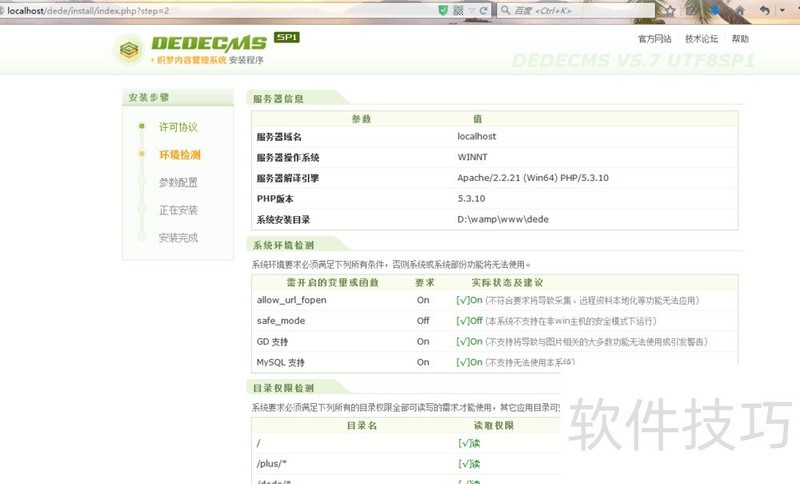Click the MySQL 支持 row label

click(x=280, y=363)
